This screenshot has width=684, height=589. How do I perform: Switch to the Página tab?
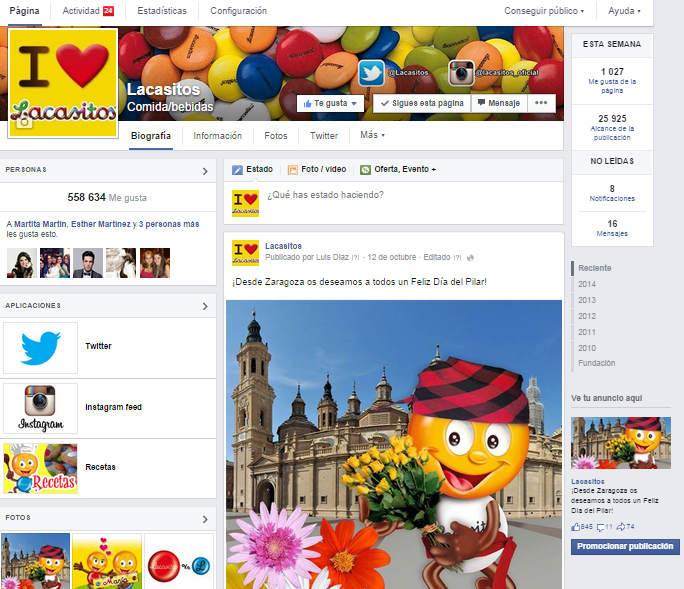click(x=24, y=11)
